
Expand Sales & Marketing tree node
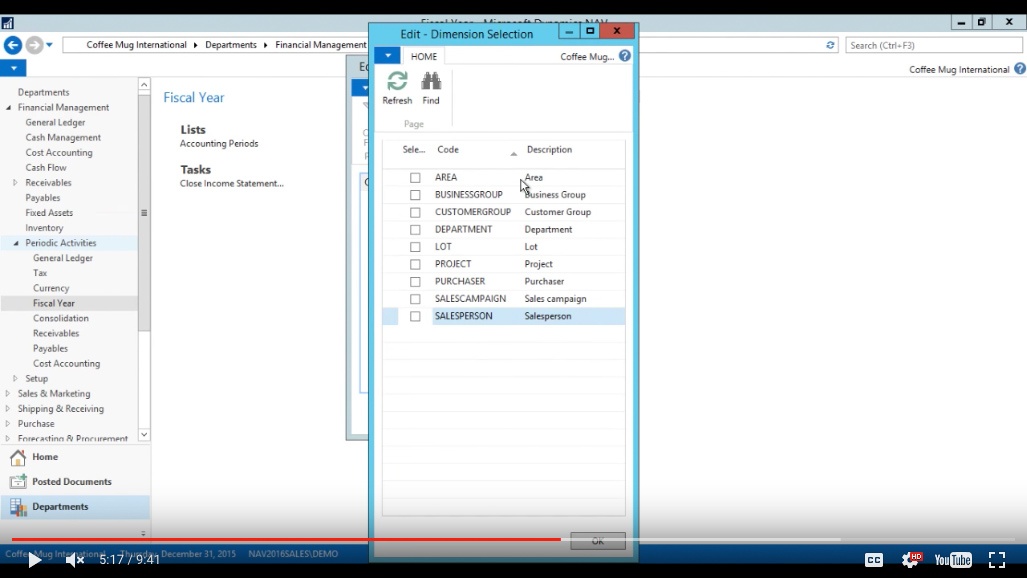[x=8, y=394]
